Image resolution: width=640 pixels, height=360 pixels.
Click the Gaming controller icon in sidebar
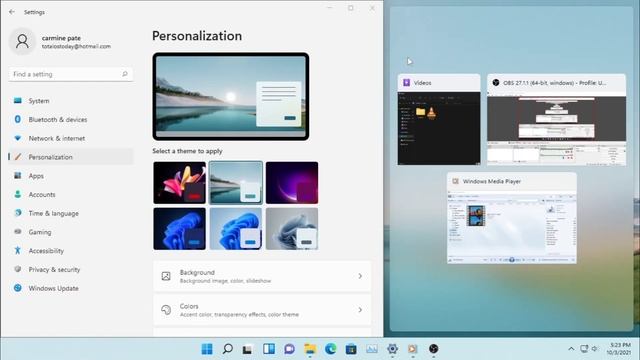click(18, 232)
